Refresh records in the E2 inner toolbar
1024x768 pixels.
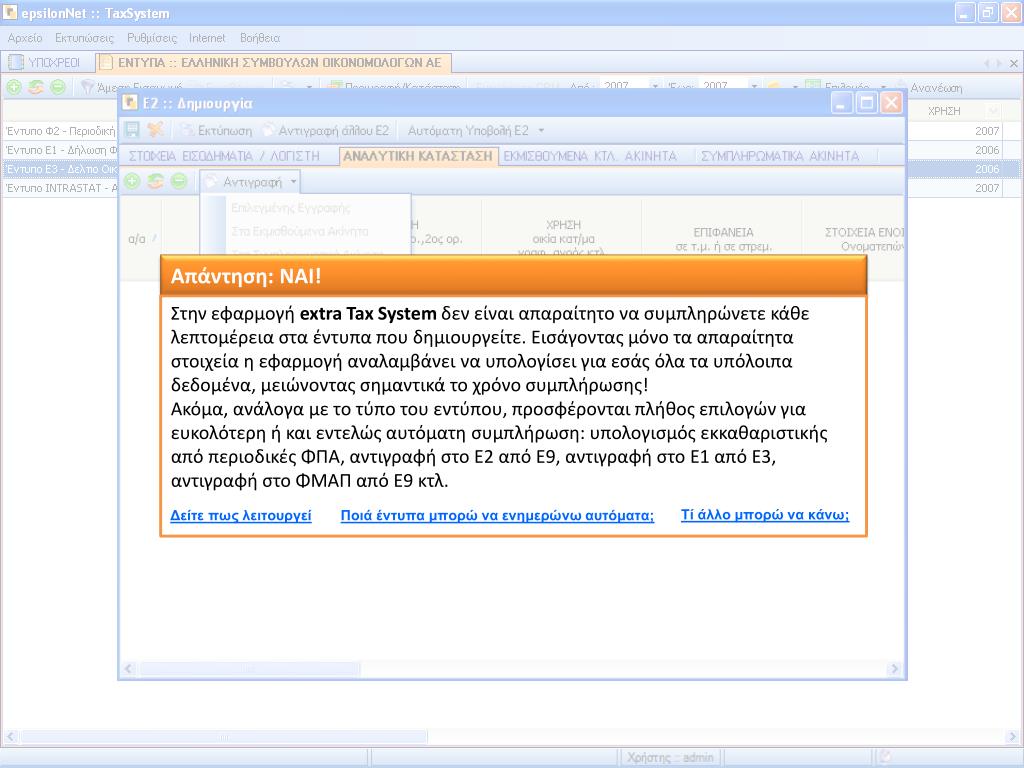[155, 182]
